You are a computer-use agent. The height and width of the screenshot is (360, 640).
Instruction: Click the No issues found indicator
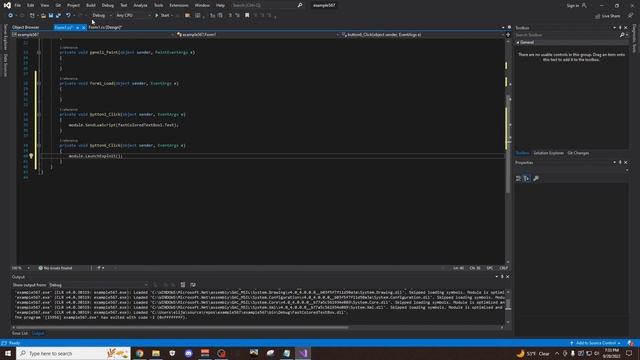coord(55,268)
